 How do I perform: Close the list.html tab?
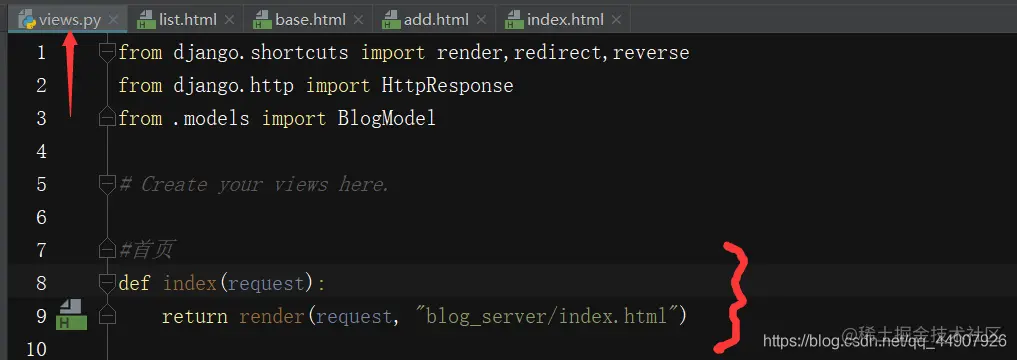229,20
